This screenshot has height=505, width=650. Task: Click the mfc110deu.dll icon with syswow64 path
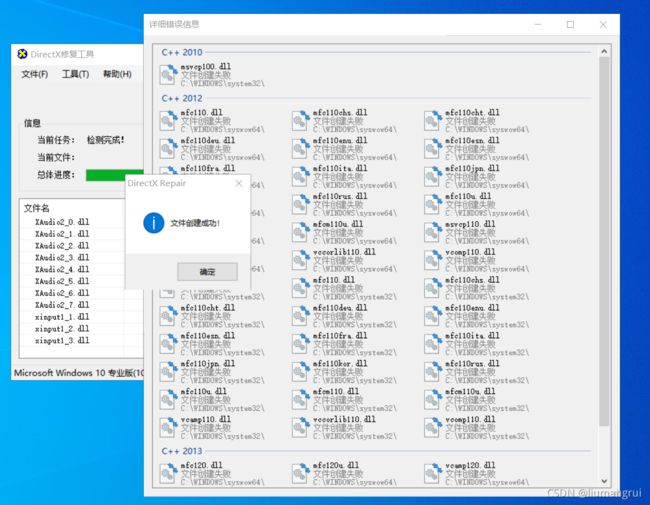tap(168, 148)
